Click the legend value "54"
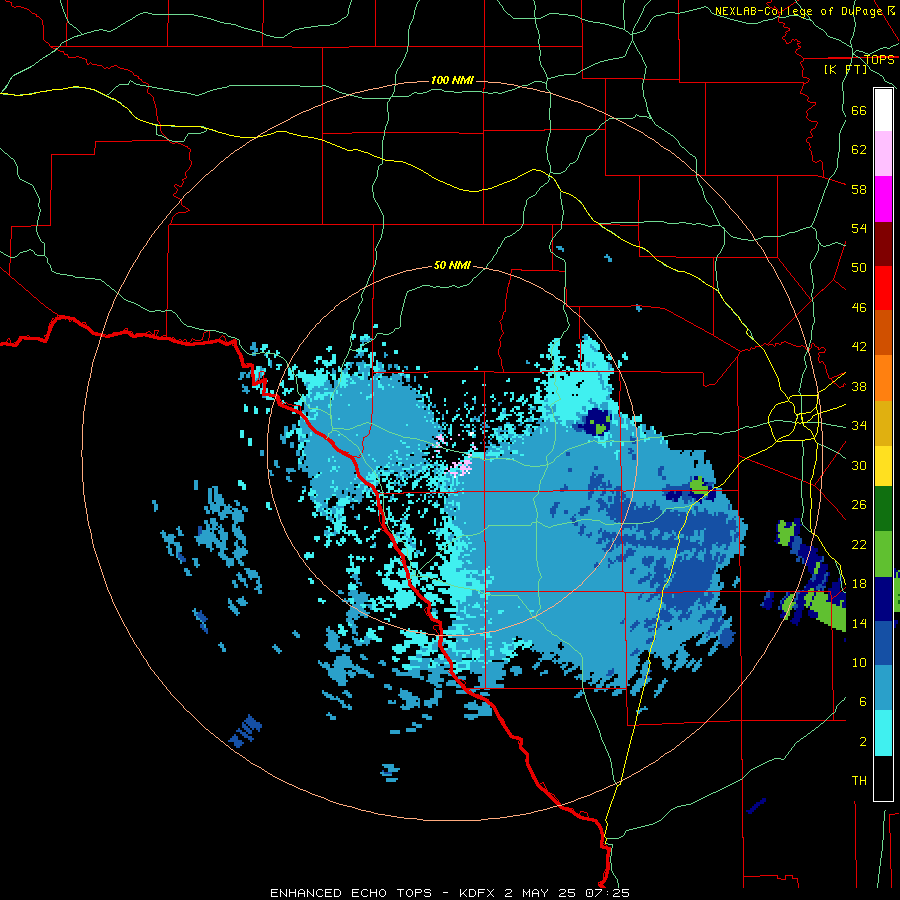900x900 pixels. point(859,228)
